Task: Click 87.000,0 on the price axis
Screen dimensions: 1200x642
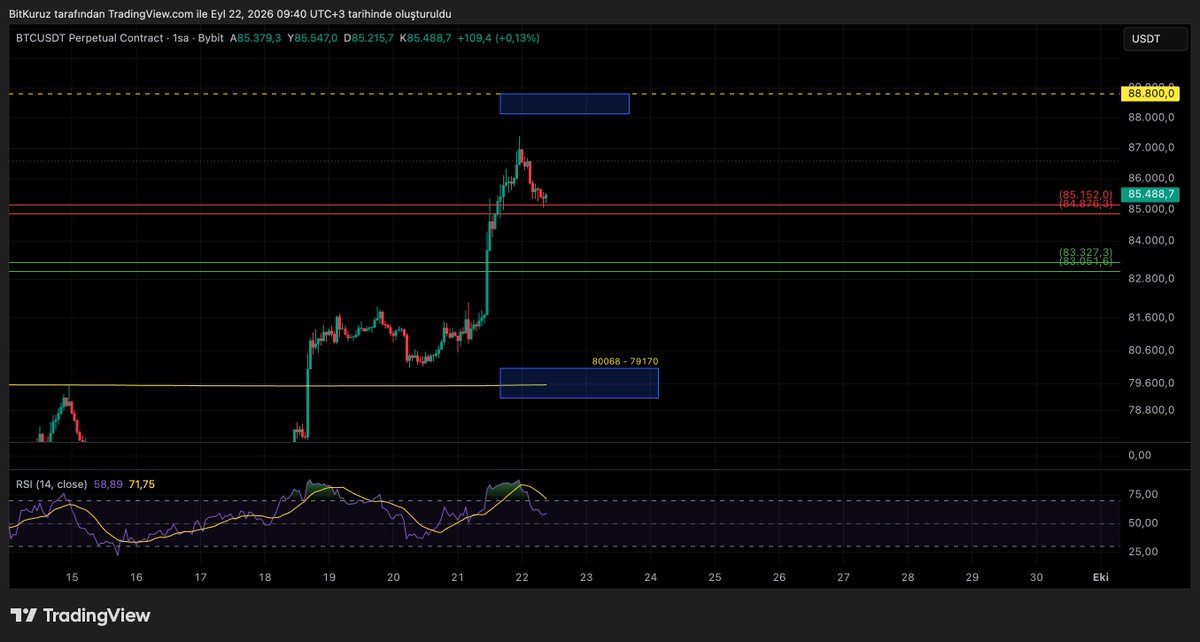Action: [1150, 148]
